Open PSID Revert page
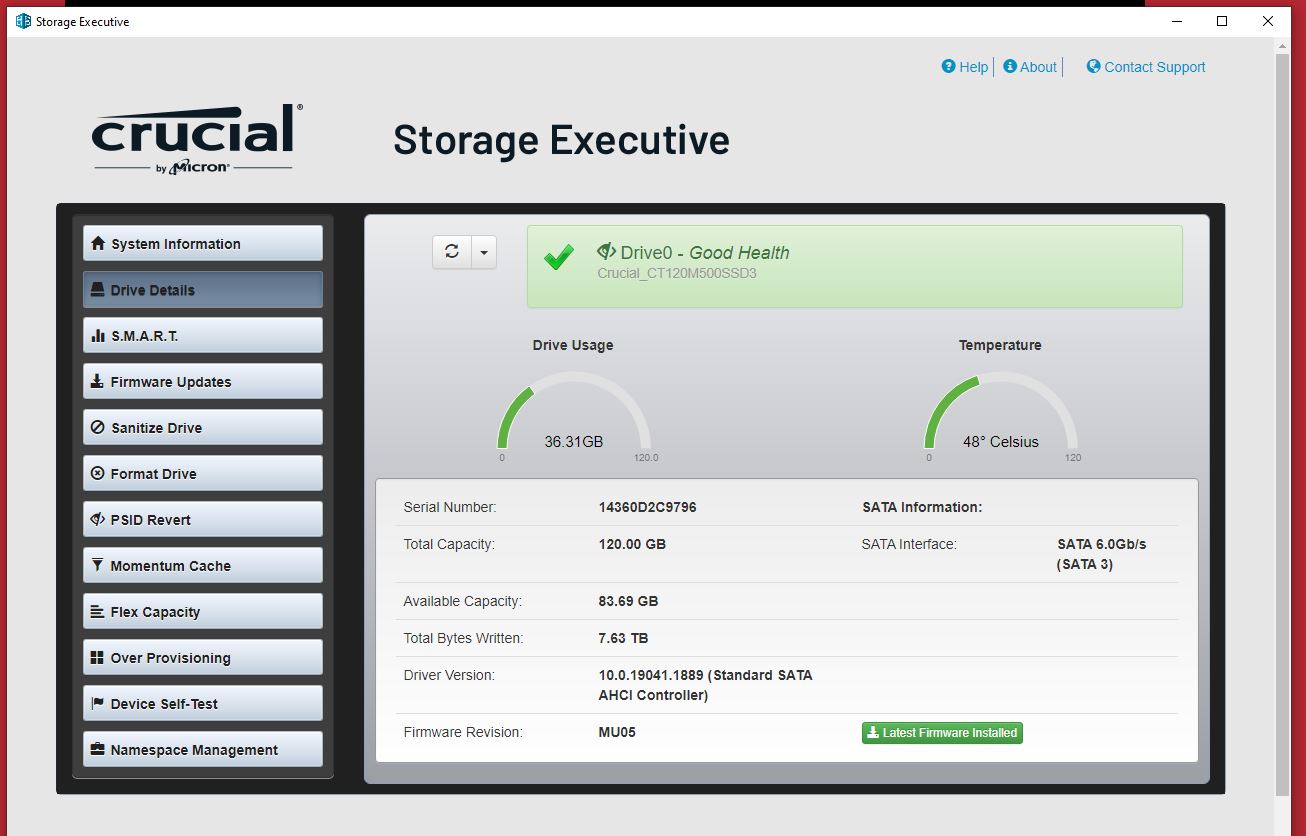The height and width of the screenshot is (836, 1306). point(202,520)
